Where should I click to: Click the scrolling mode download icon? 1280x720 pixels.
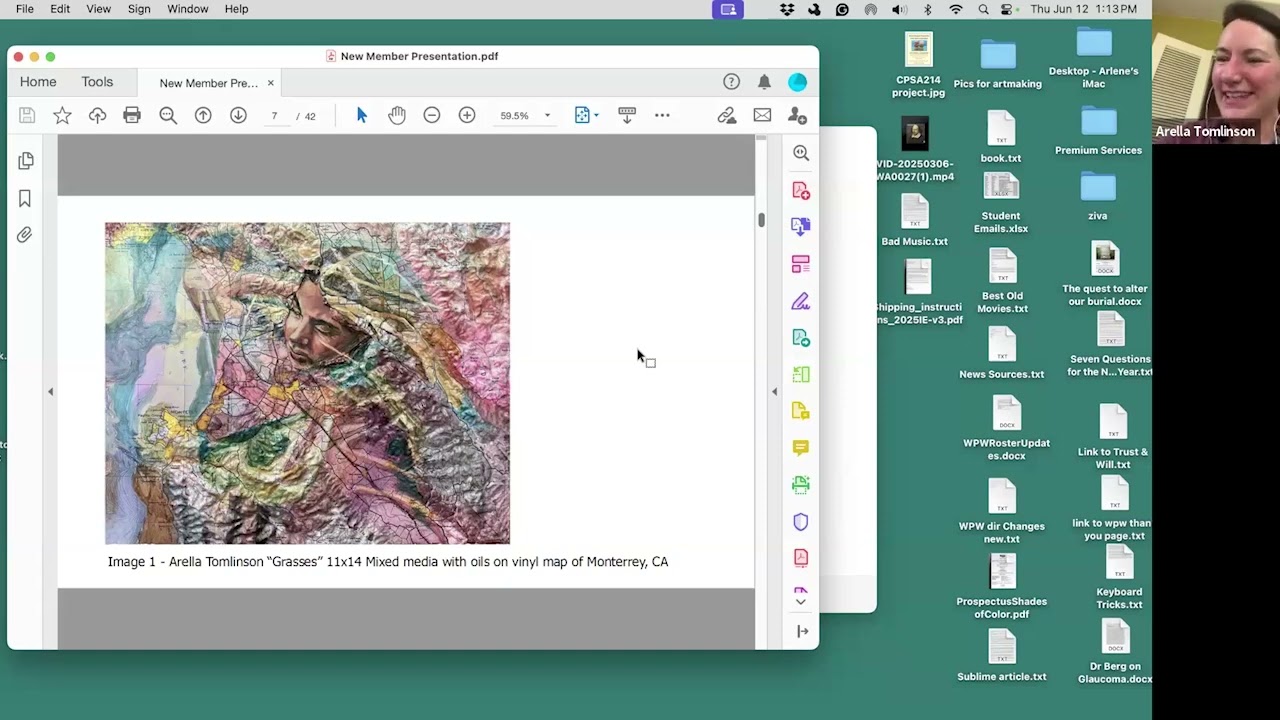[627, 116]
